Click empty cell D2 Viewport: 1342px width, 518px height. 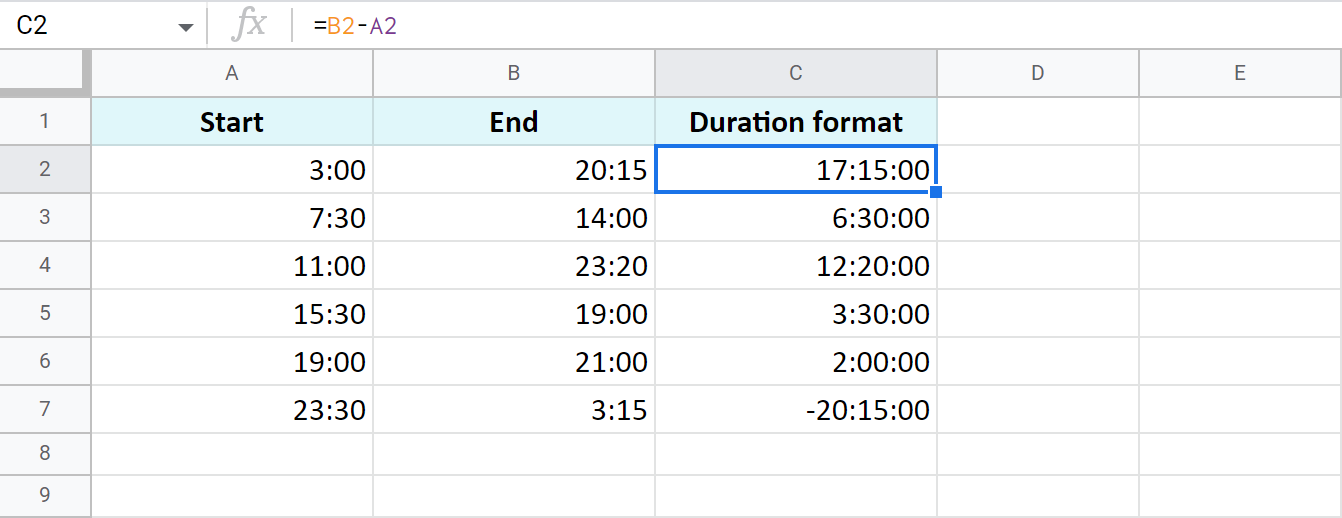pos(1038,170)
